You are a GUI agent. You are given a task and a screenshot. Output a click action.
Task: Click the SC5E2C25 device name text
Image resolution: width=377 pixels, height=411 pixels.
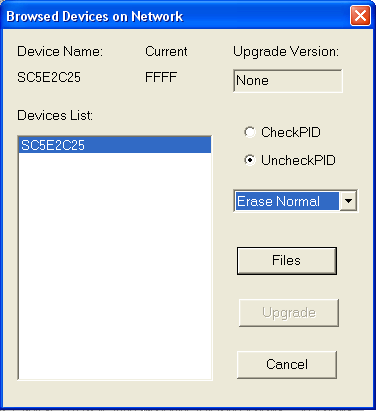pos(49,77)
